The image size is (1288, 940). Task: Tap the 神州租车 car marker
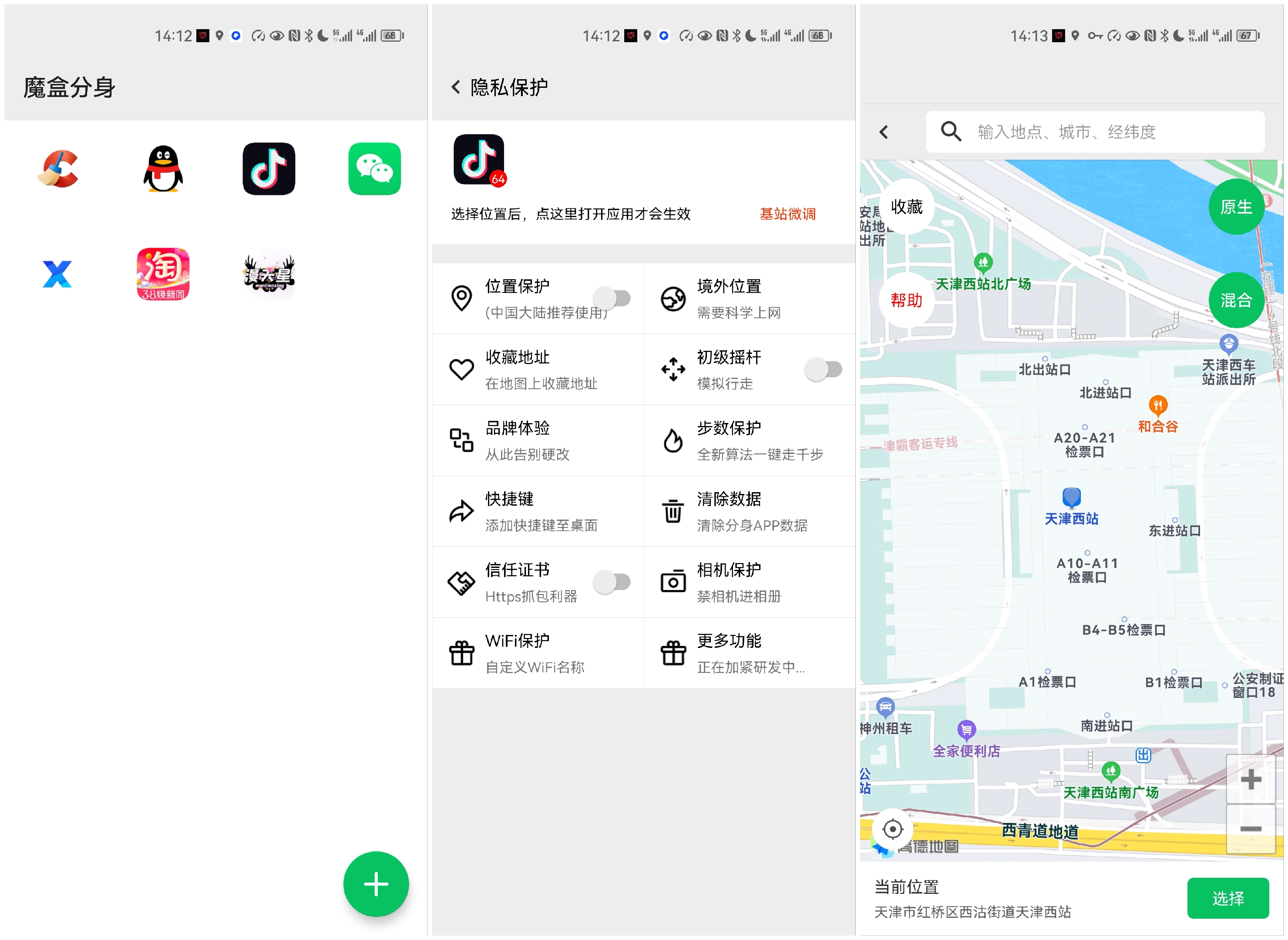(x=886, y=708)
